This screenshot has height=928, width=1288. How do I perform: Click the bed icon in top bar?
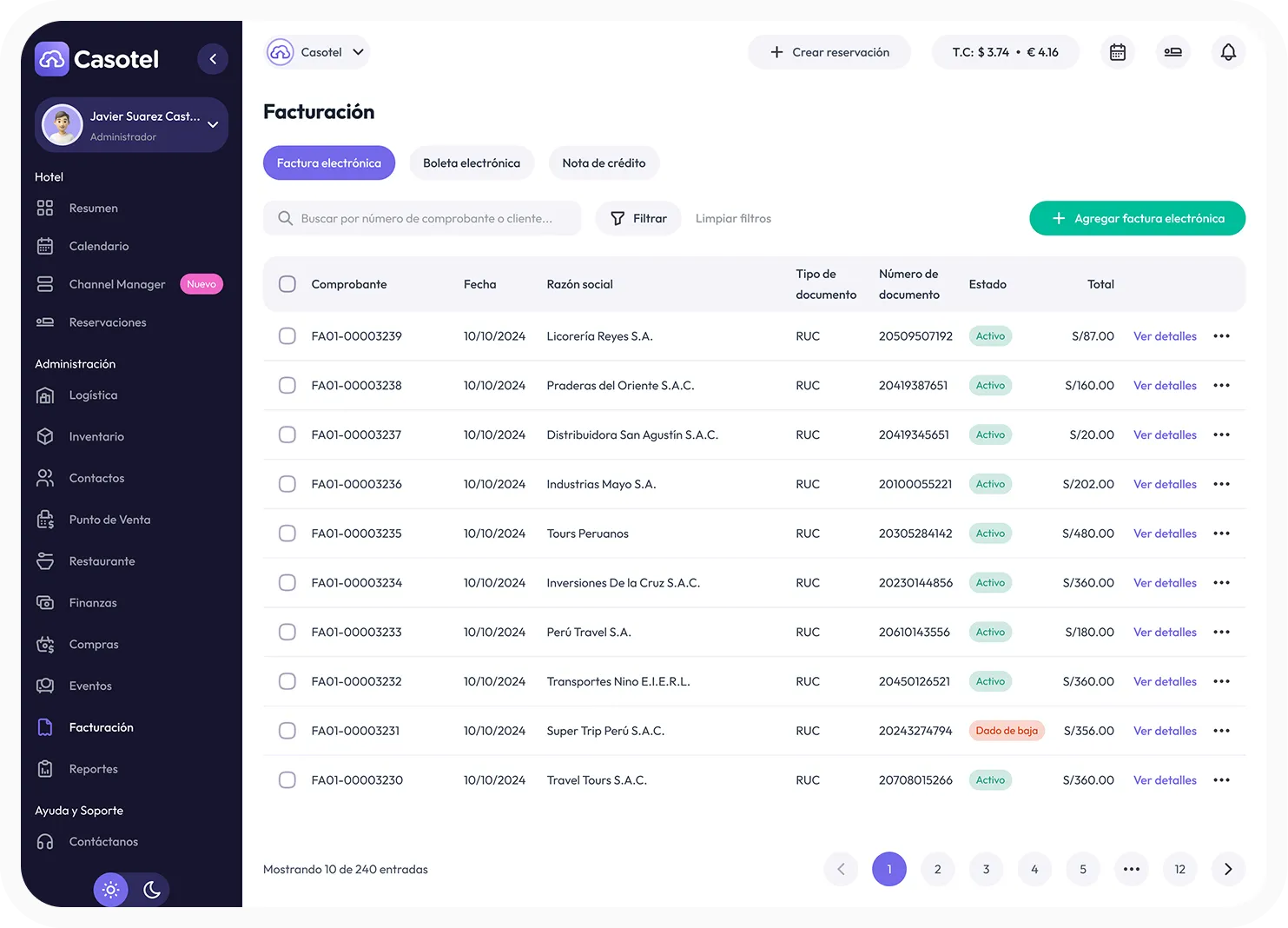coord(1172,52)
